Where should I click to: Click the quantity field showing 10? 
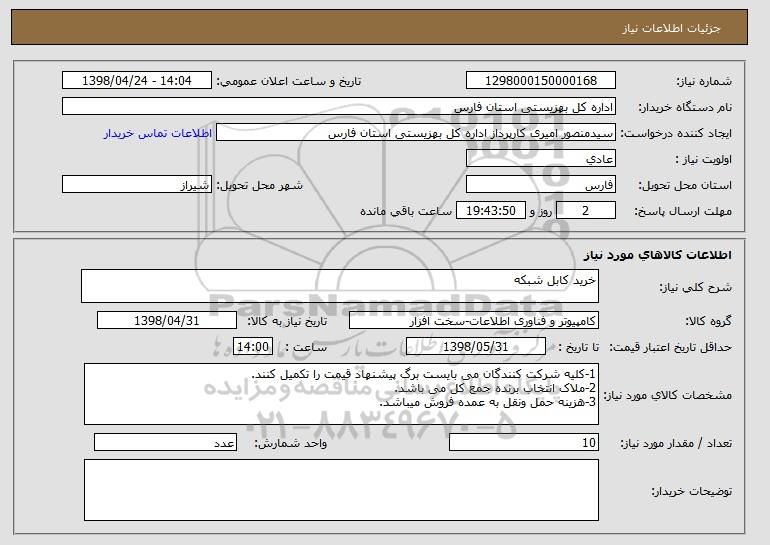point(524,442)
